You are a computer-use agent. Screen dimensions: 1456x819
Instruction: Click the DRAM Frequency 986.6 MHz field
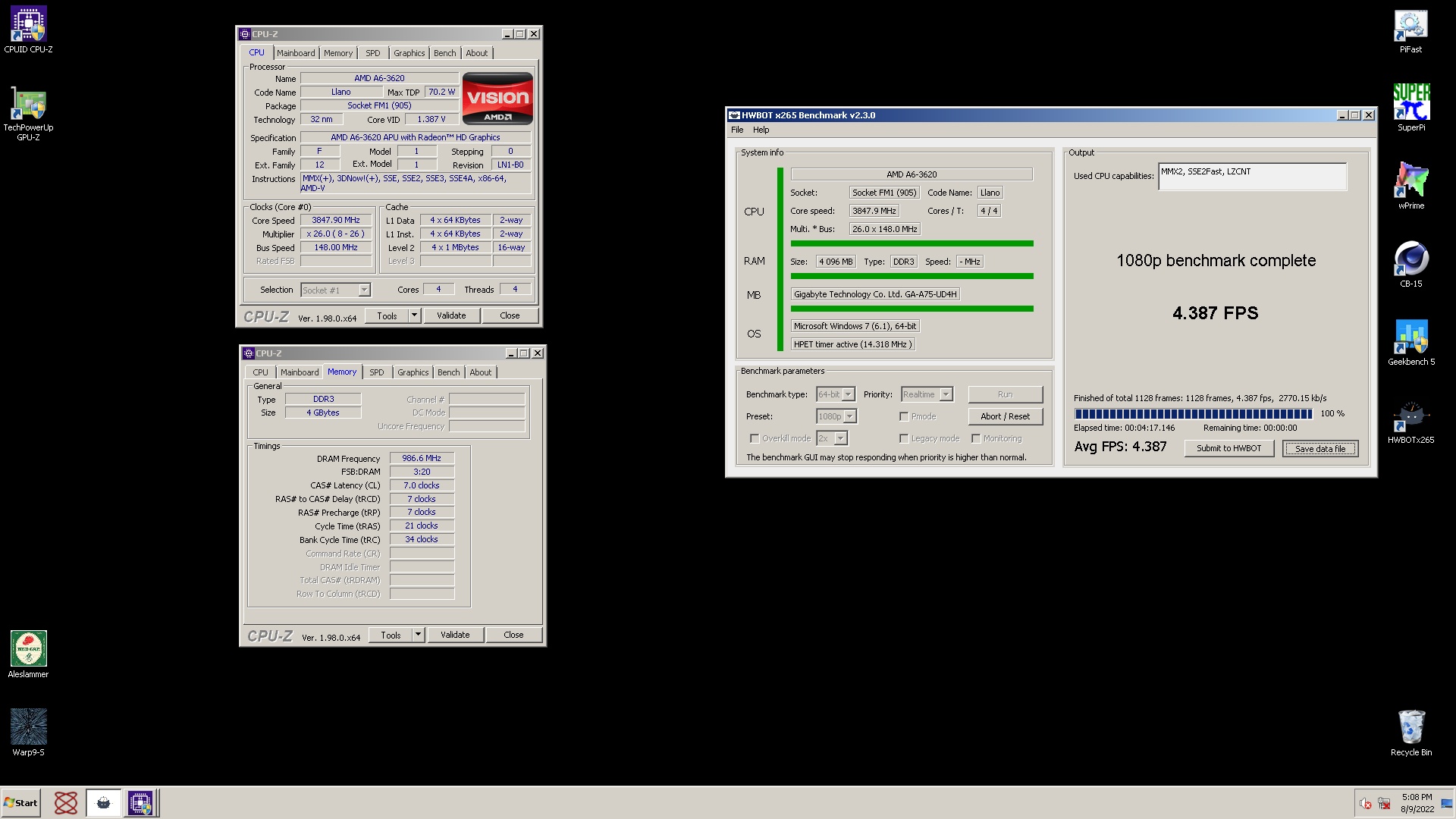pos(422,458)
